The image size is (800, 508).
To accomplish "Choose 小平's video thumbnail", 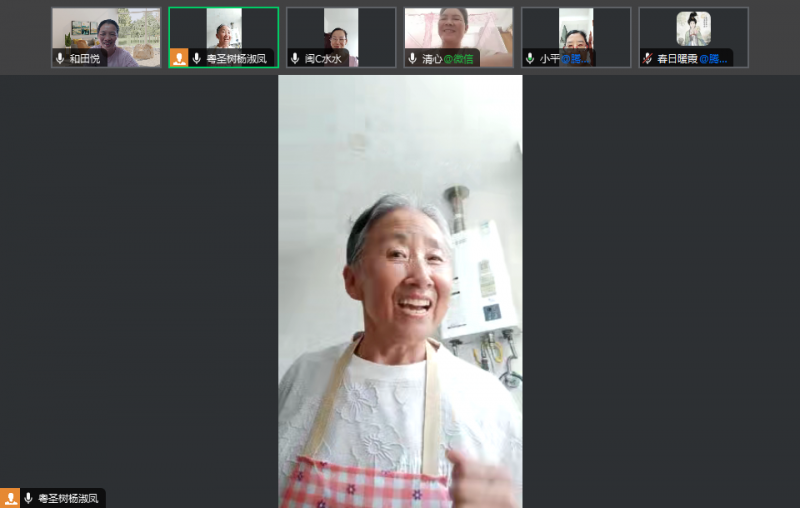I will coord(576,30).
